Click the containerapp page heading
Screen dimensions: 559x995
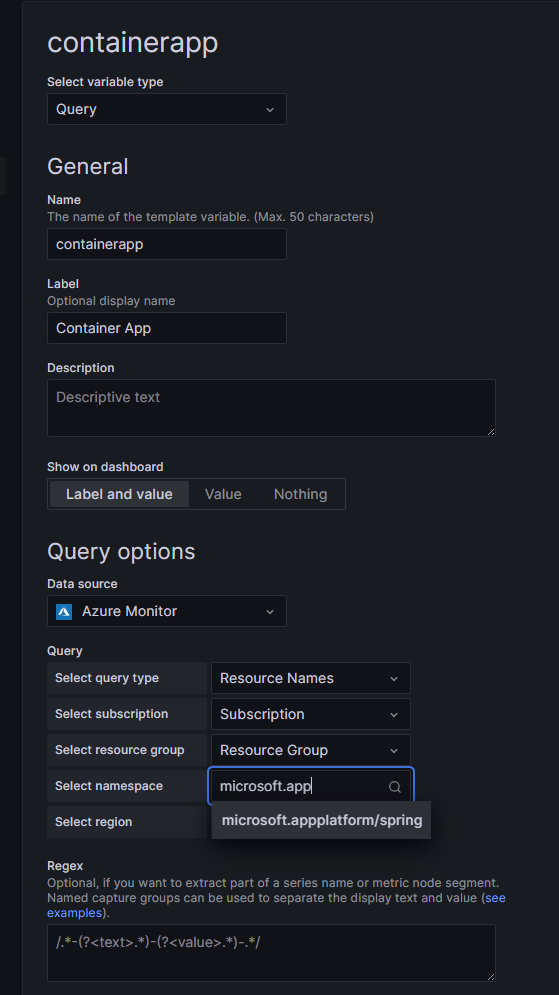[x=133, y=43]
